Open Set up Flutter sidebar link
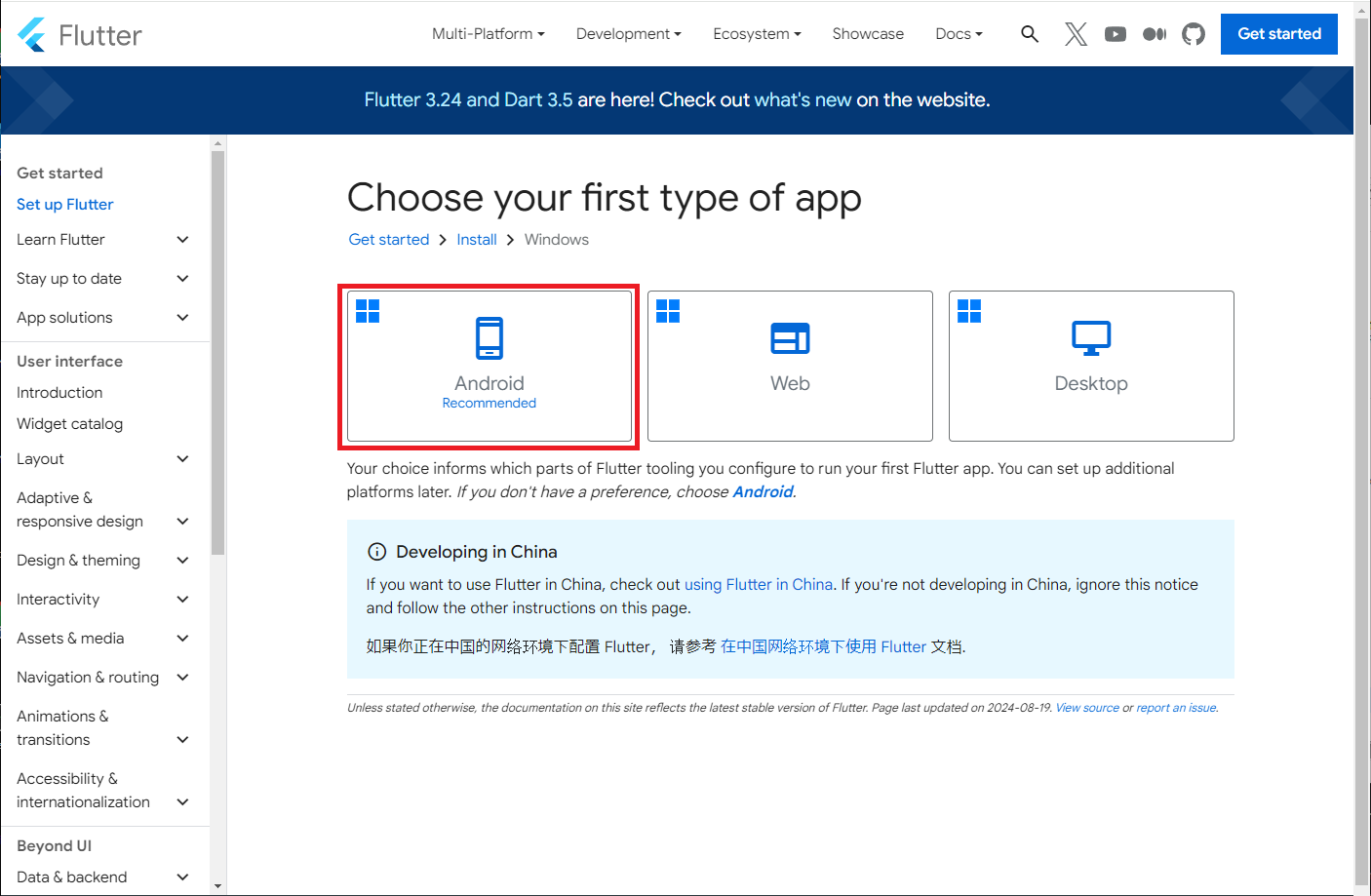This screenshot has height=896, width=1371. [65, 205]
